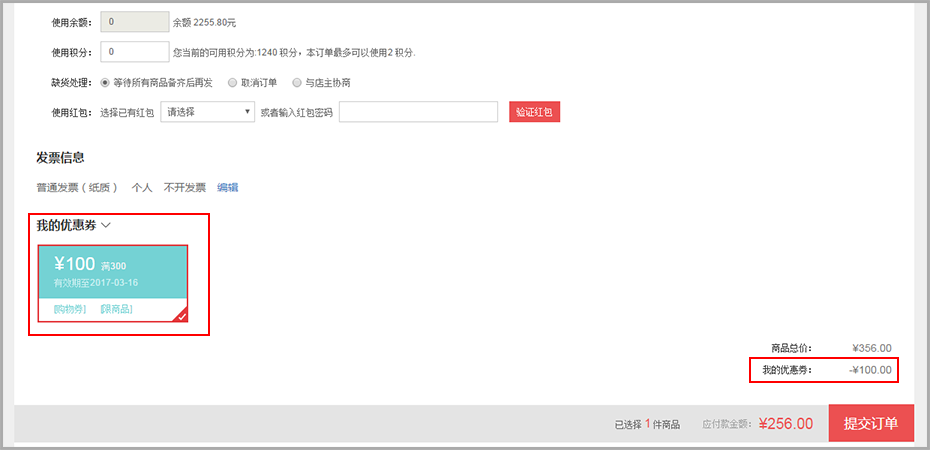Click the 有效期至2017-03-16 coupon date

pyautogui.click(x=95, y=283)
